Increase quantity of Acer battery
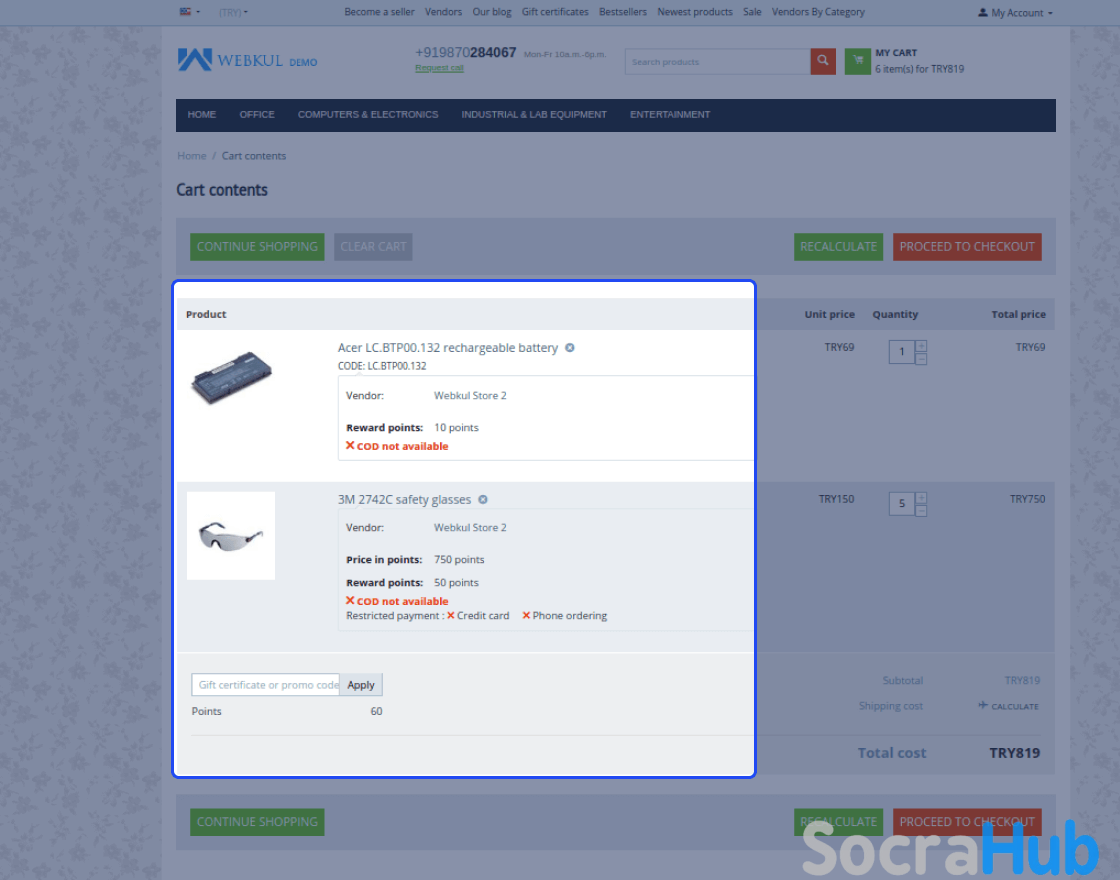Viewport: 1120px width, 880px height. click(x=921, y=346)
